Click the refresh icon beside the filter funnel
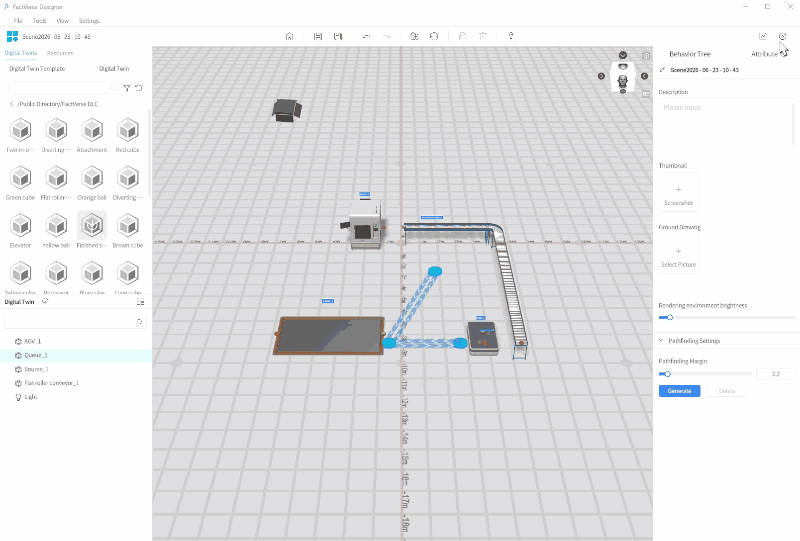 pos(138,88)
